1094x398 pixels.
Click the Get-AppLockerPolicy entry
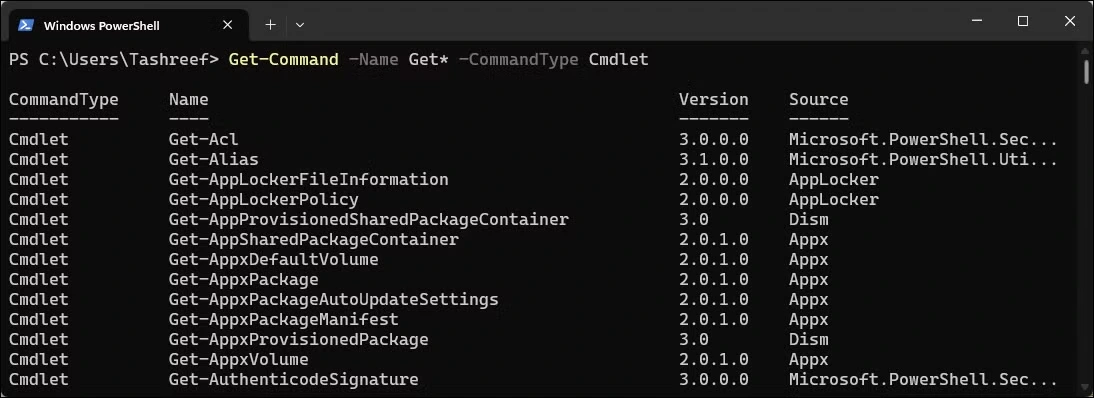[x=264, y=200]
